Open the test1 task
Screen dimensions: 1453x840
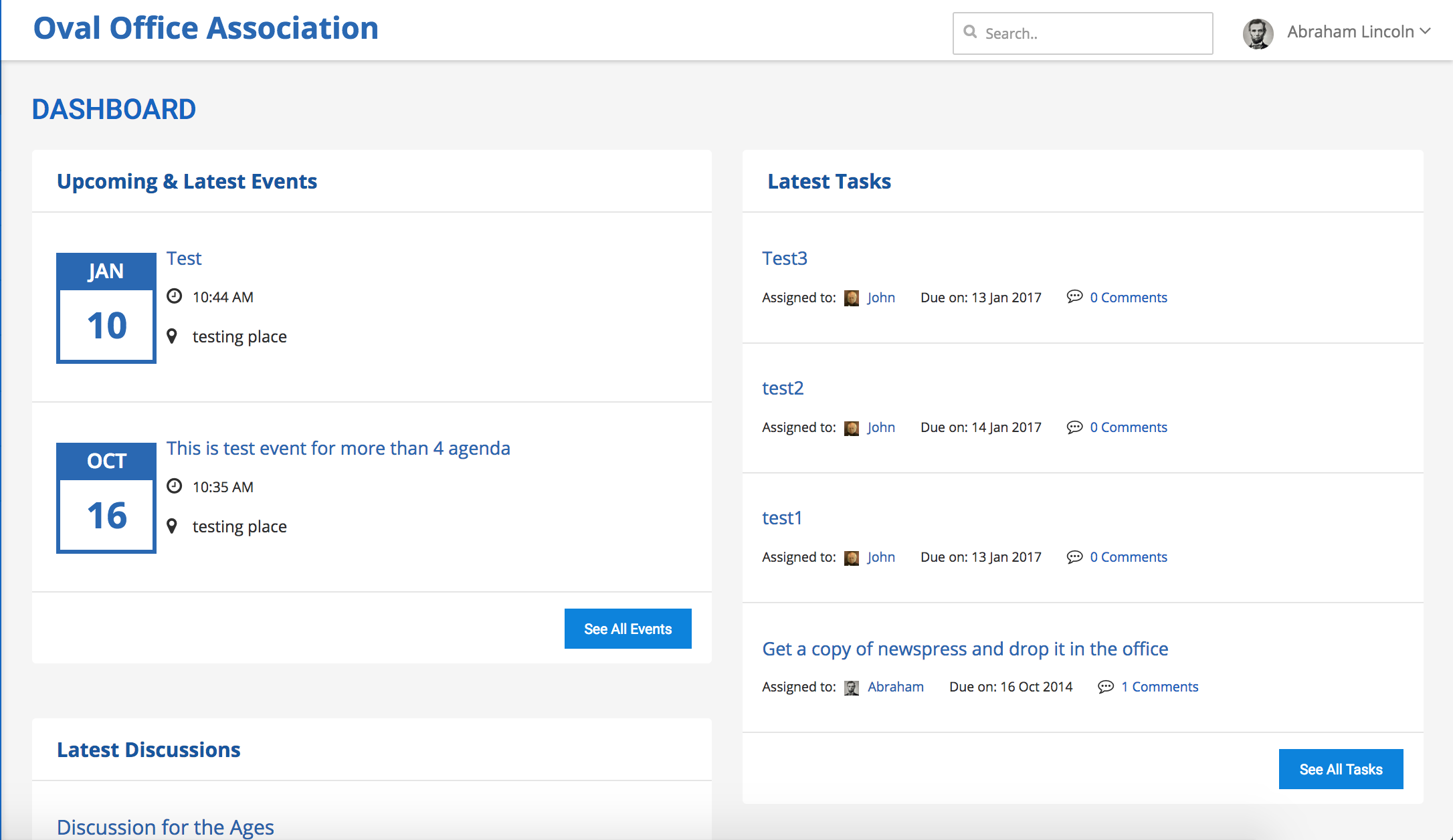(782, 518)
